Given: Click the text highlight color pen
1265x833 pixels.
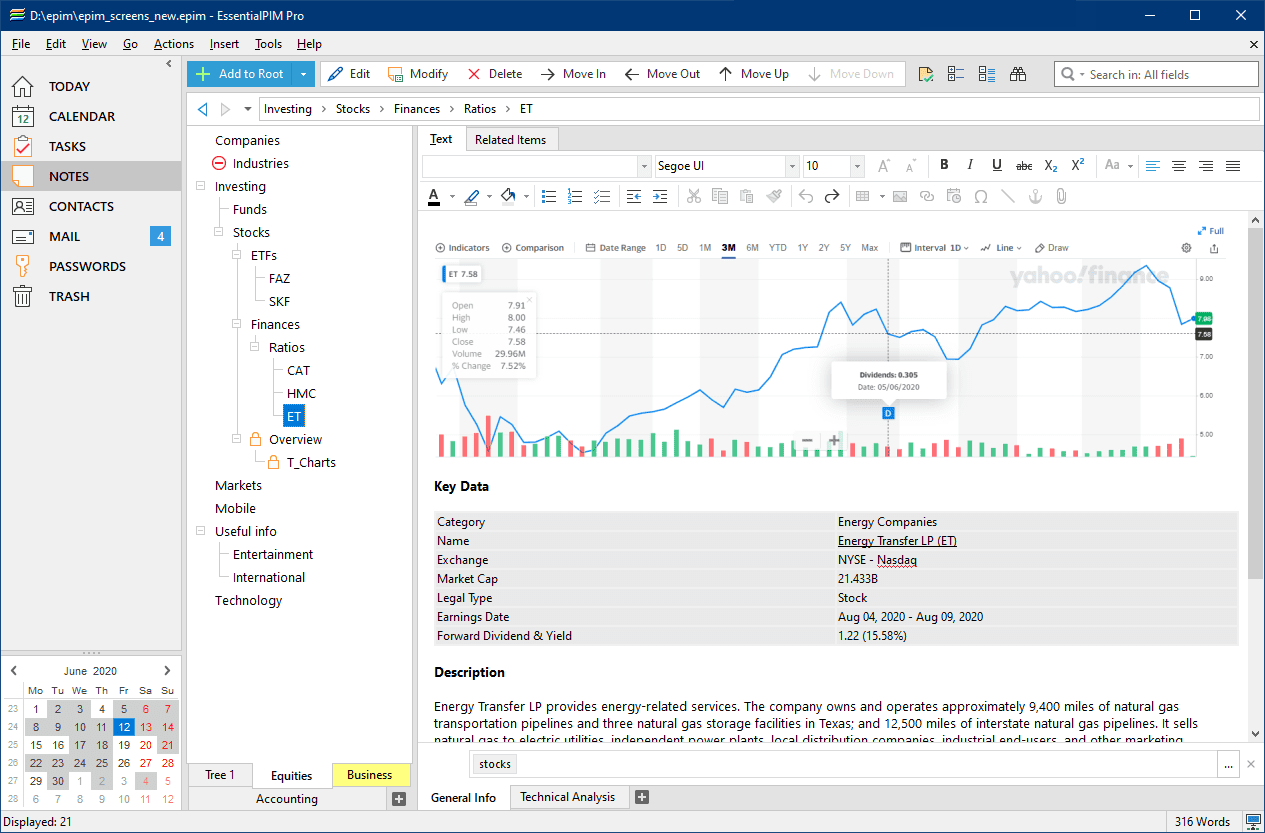Looking at the screenshot, I should (472, 197).
